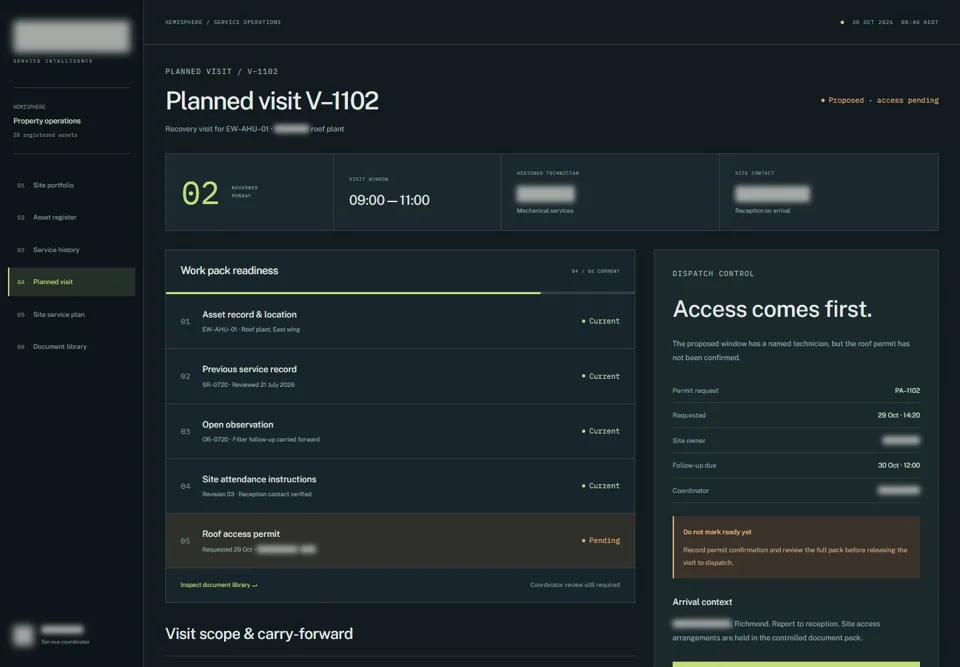The image size is (960, 667).
Task: Open the Site Contact card
Action: [829, 192]
